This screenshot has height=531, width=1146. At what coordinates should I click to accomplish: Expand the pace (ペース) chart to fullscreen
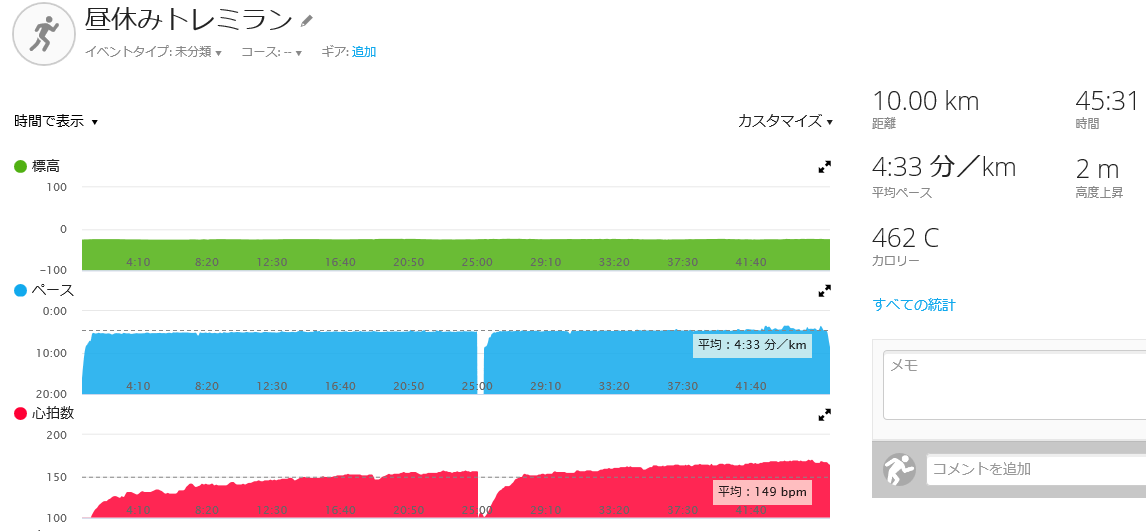point(824,291)
